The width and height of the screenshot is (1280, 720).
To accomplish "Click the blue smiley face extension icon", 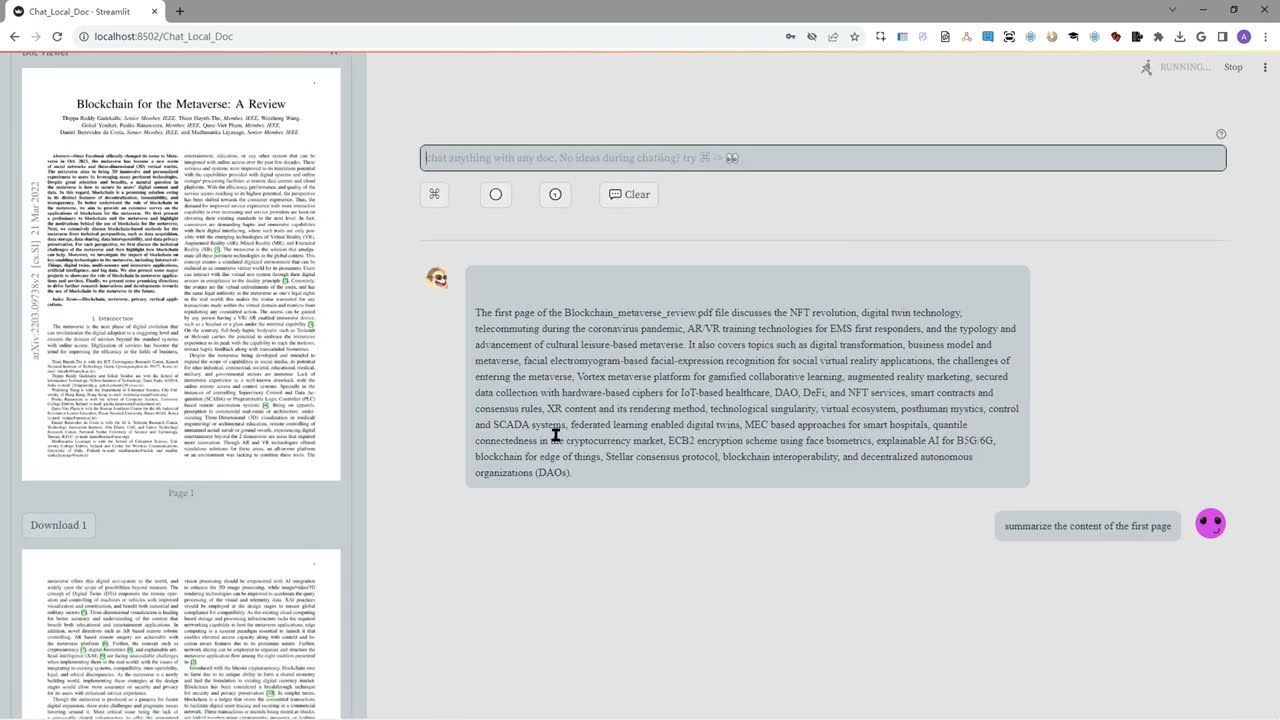I will [x=988, y=37].
